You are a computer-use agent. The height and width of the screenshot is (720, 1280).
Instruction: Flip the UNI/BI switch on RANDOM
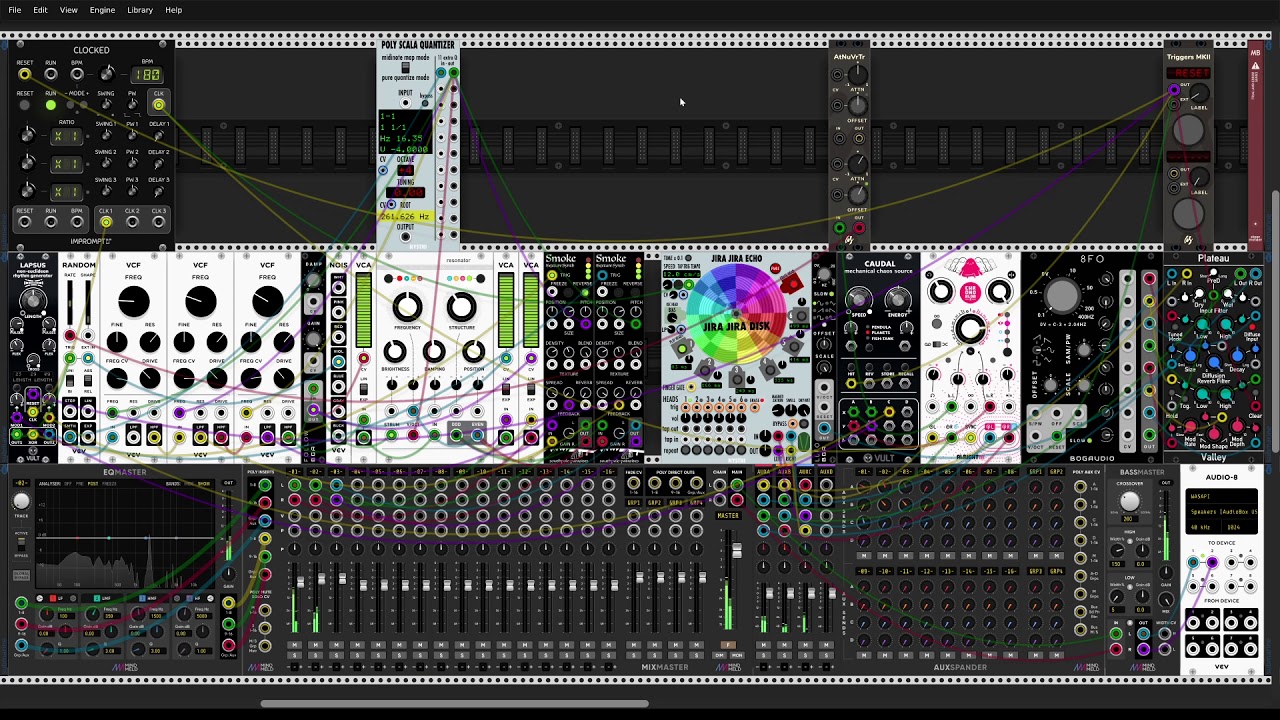tap(70, 381)
